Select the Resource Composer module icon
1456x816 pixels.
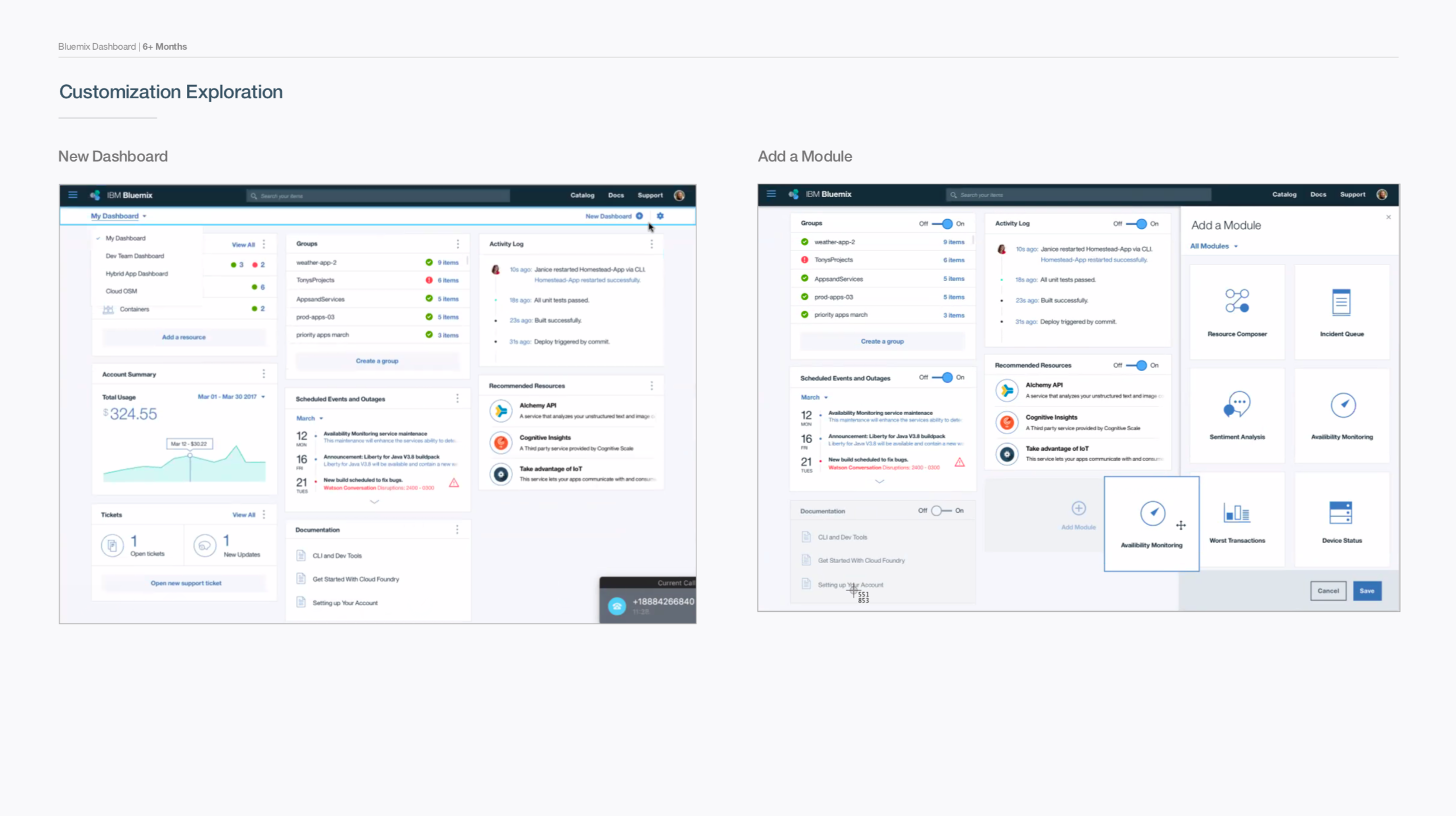pyautogui.click(x=1237, y=301)
